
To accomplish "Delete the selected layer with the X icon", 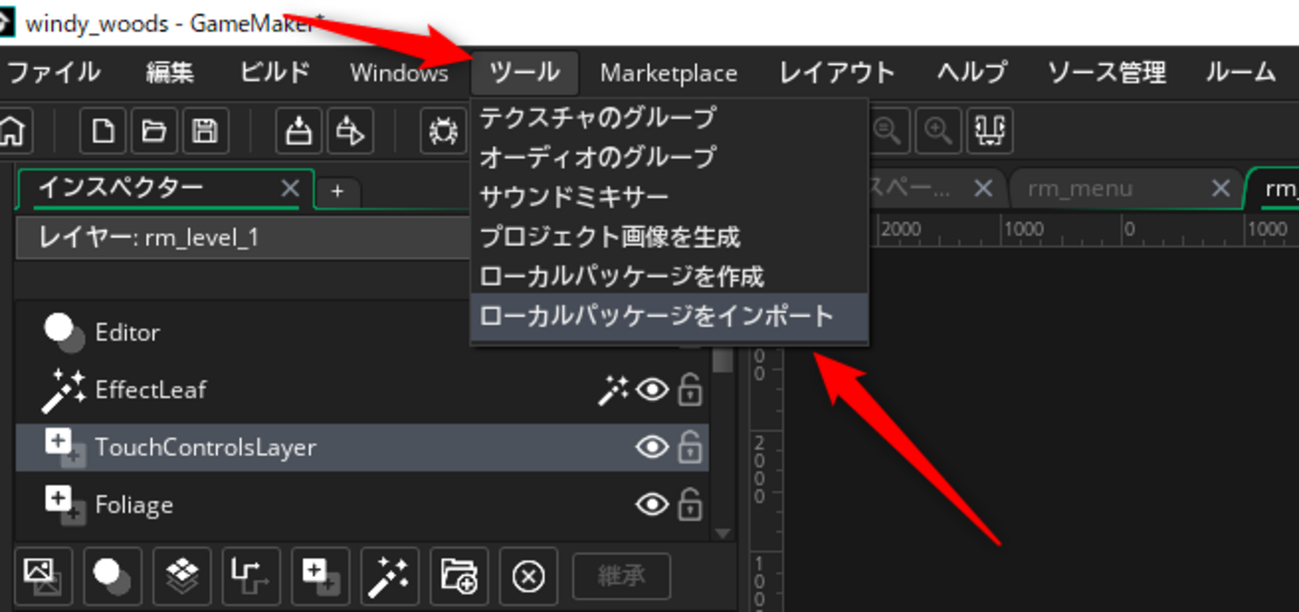I will (x=528, y=576).
